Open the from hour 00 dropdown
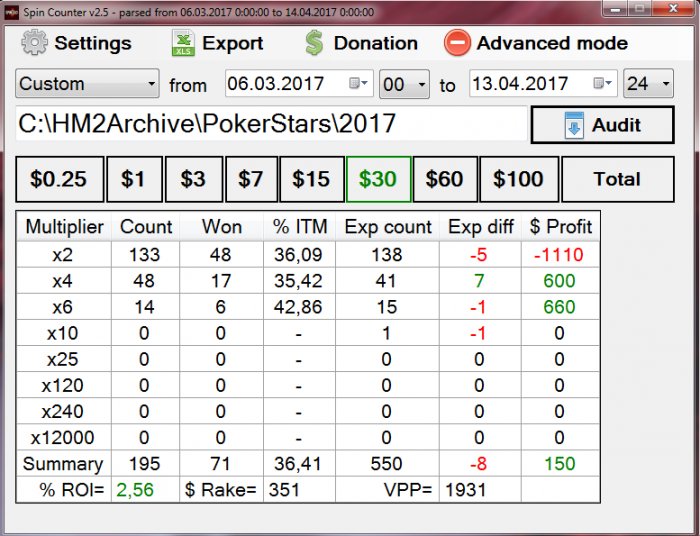The image size is (700, 536). coord(404,84)
